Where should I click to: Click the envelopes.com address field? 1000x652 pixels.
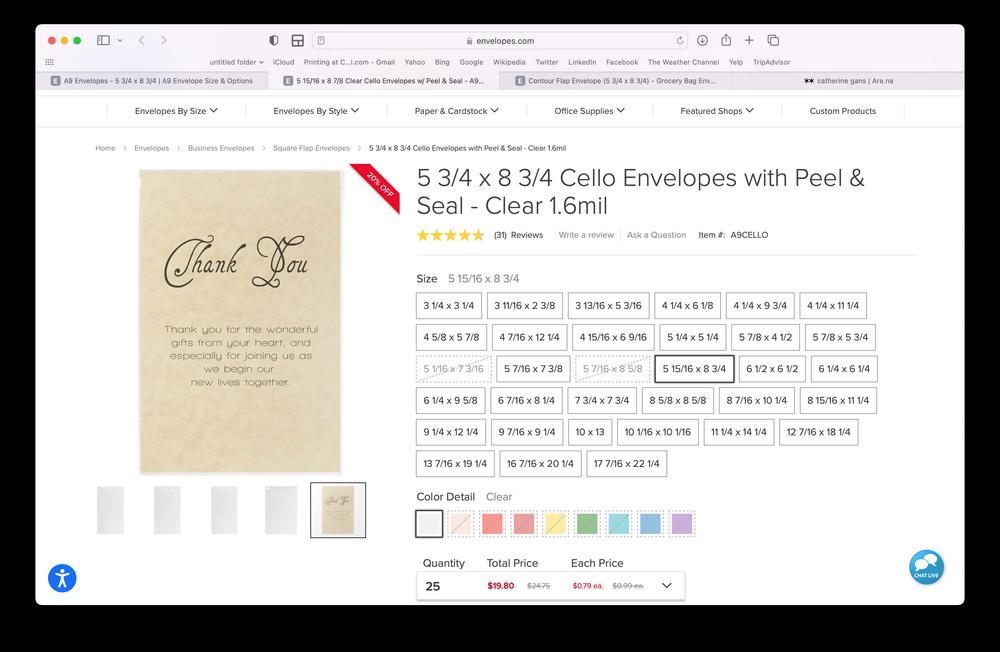tap(500, 40)
